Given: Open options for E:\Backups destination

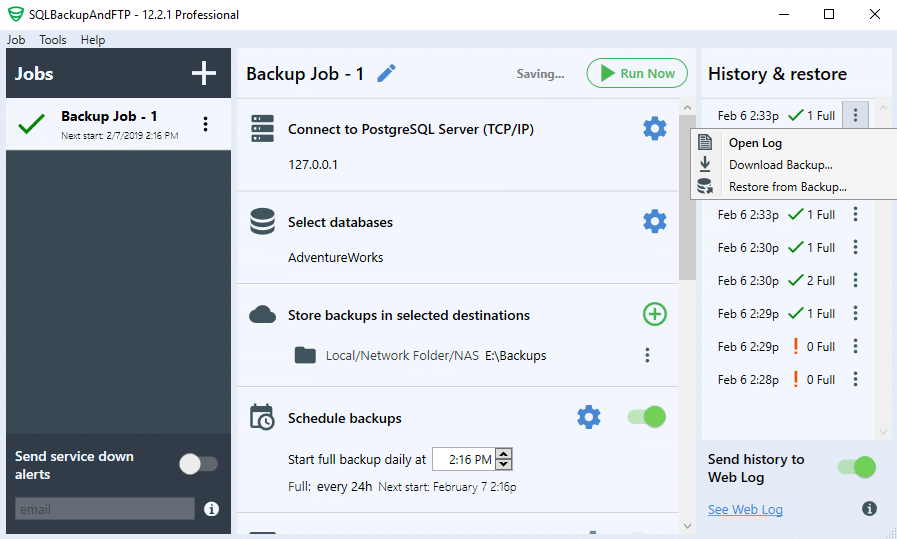Looking at the screenshot, I should point(647,355).
